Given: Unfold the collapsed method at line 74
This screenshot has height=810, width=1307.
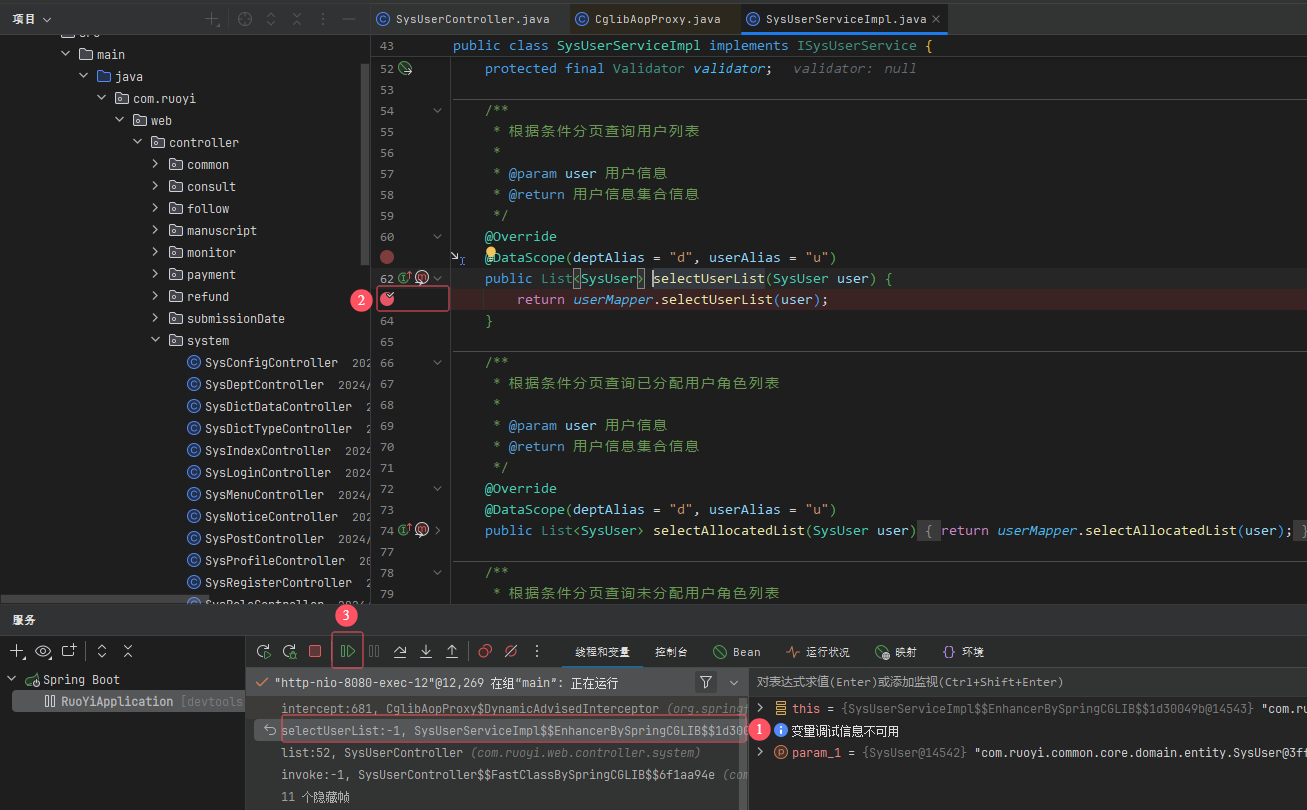Looking at the screenshot, I should pyautogui.click(x=437, y=530).
